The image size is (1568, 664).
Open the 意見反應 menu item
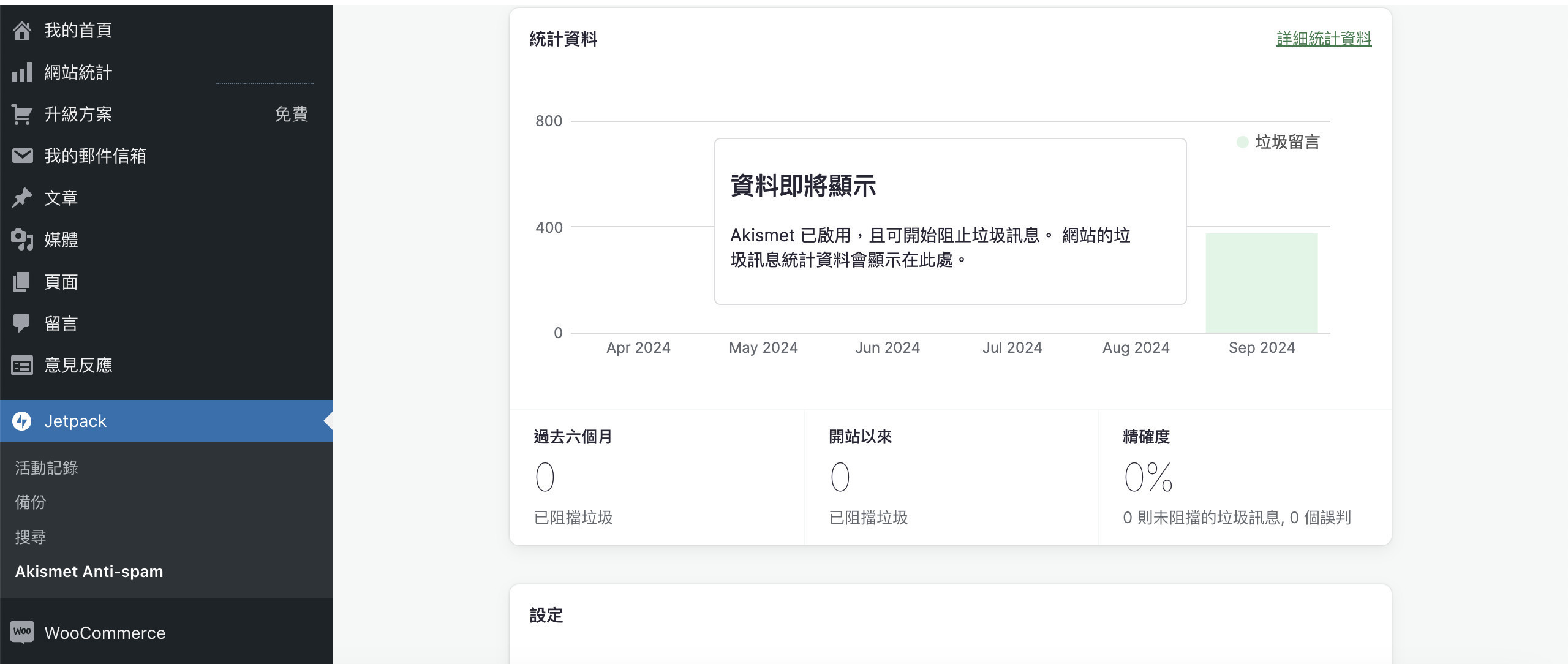tap(78, 366)
